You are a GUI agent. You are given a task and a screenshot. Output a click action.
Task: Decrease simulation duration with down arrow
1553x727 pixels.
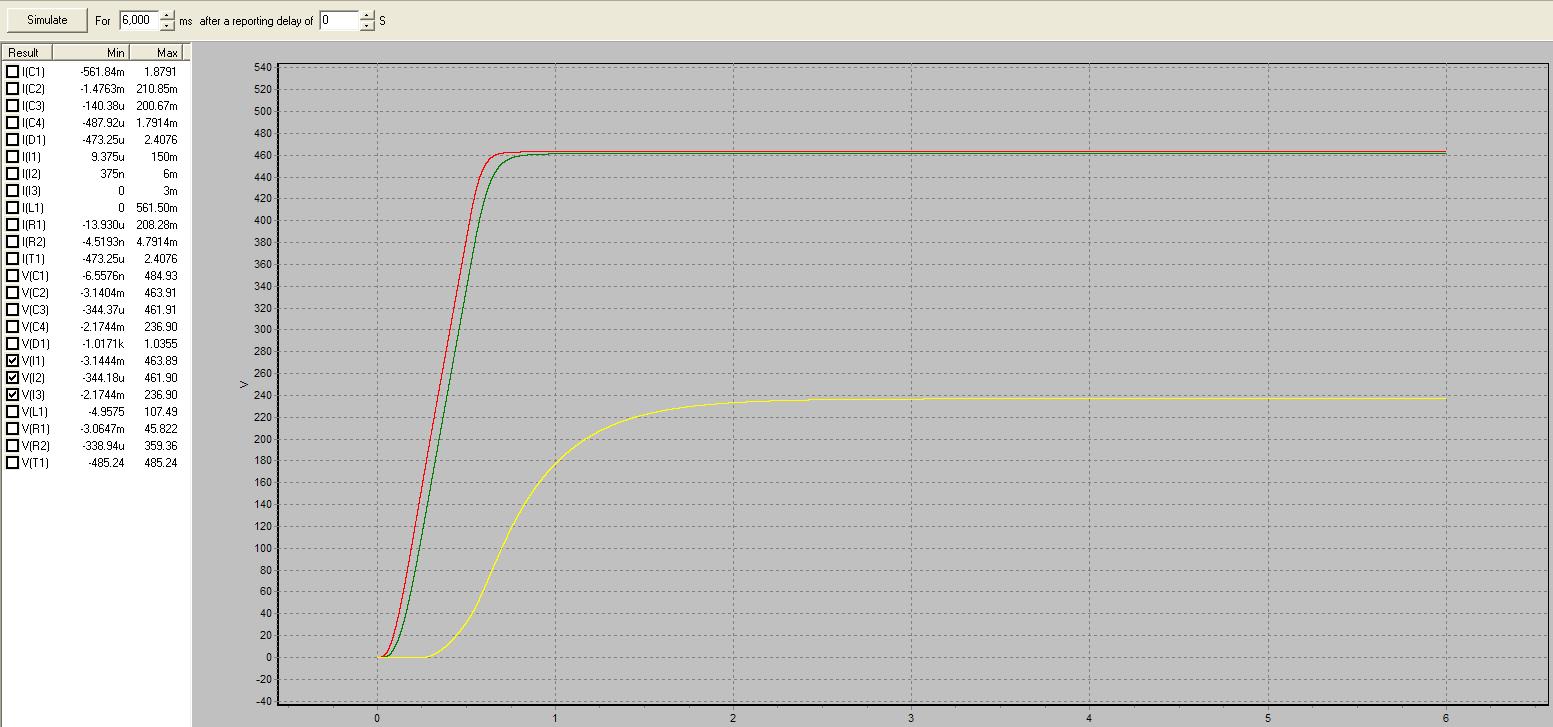[x=166, y=25]
